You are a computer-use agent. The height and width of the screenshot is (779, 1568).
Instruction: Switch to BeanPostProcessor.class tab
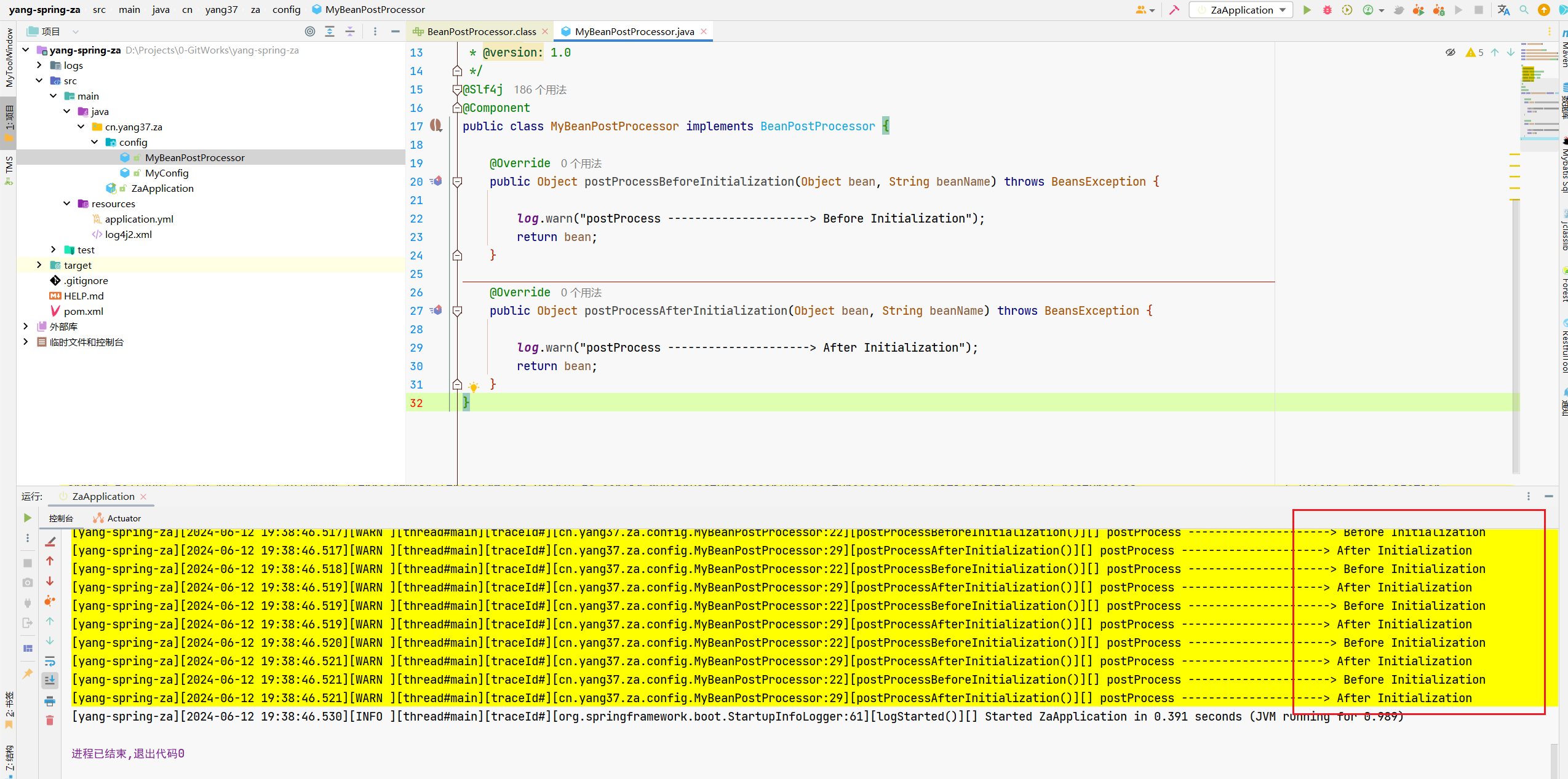pos(481,31)
